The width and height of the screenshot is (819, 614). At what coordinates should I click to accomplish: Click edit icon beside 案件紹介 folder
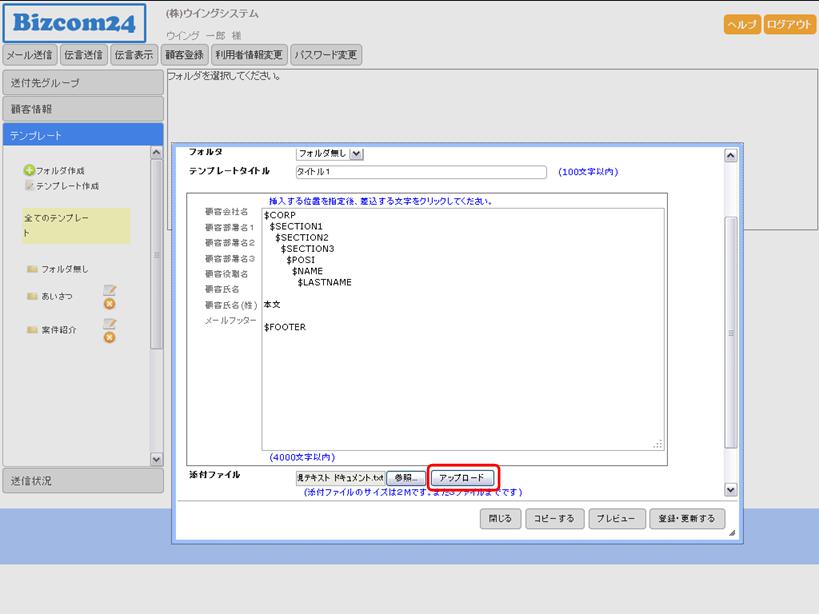pyautogui.click(x=110, y=324)
